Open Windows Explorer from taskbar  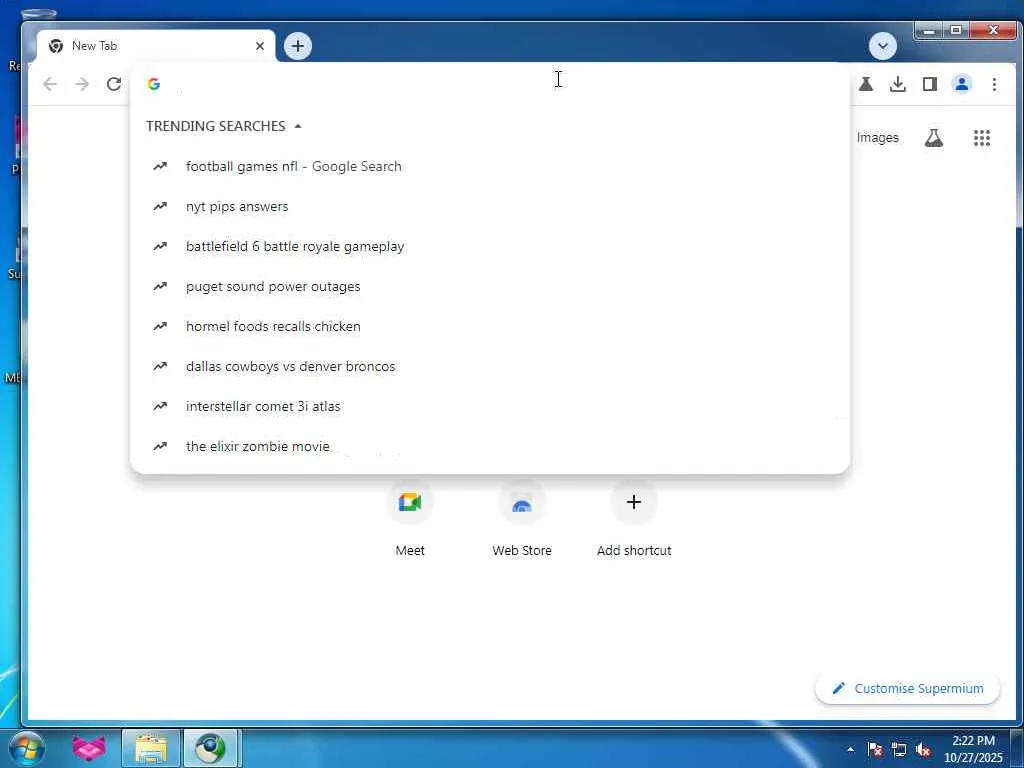(x=151, y=748)
